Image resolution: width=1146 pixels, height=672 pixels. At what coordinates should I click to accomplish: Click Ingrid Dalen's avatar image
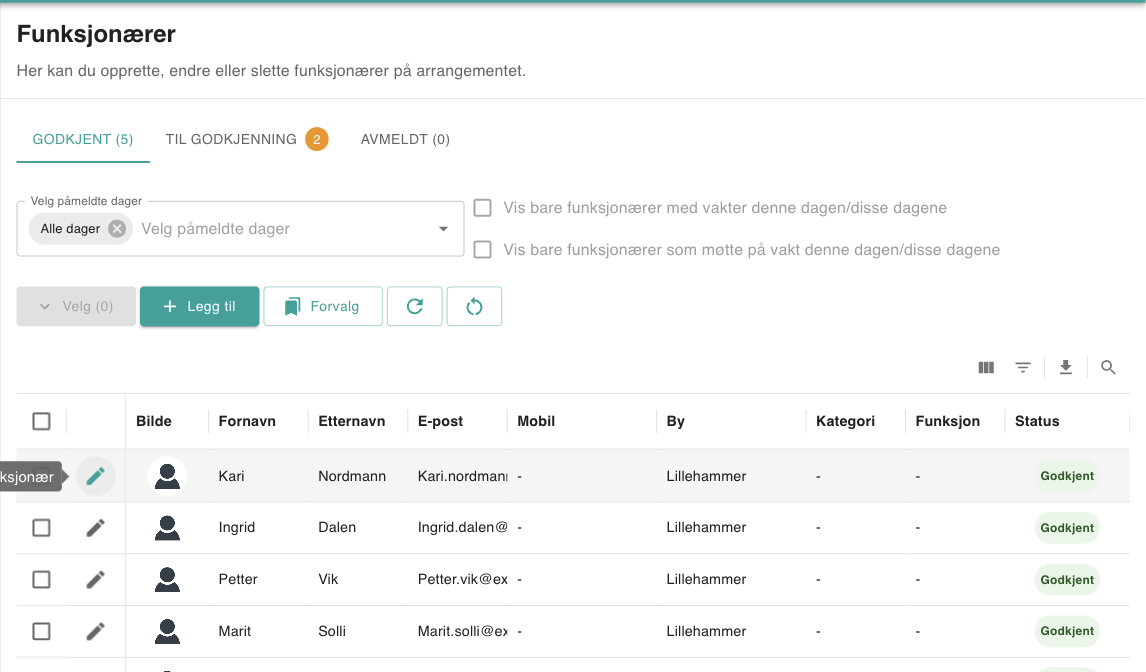(167, 528)
